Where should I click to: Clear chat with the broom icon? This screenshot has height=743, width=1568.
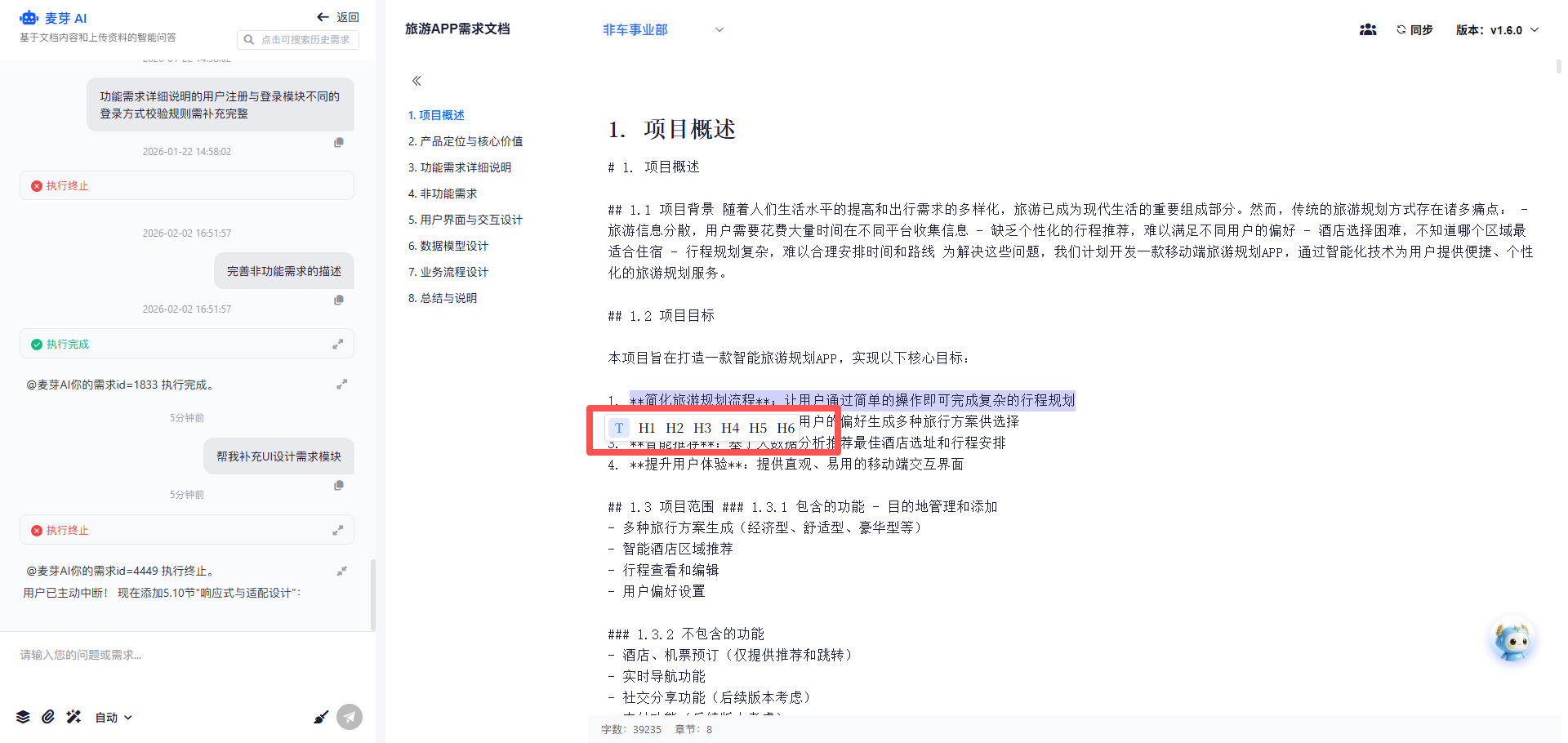pyautogui.click(x=321, y=717)
